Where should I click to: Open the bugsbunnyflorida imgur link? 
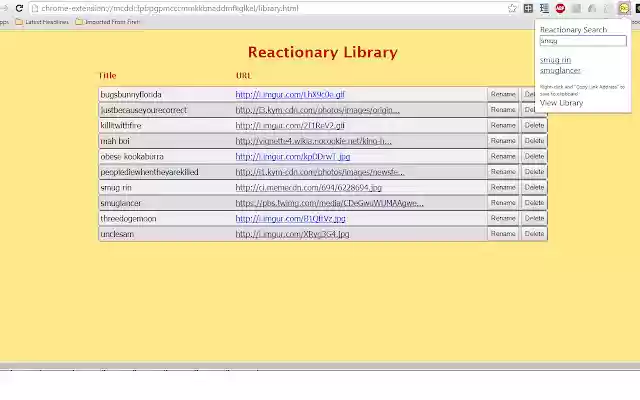(290, 95)
